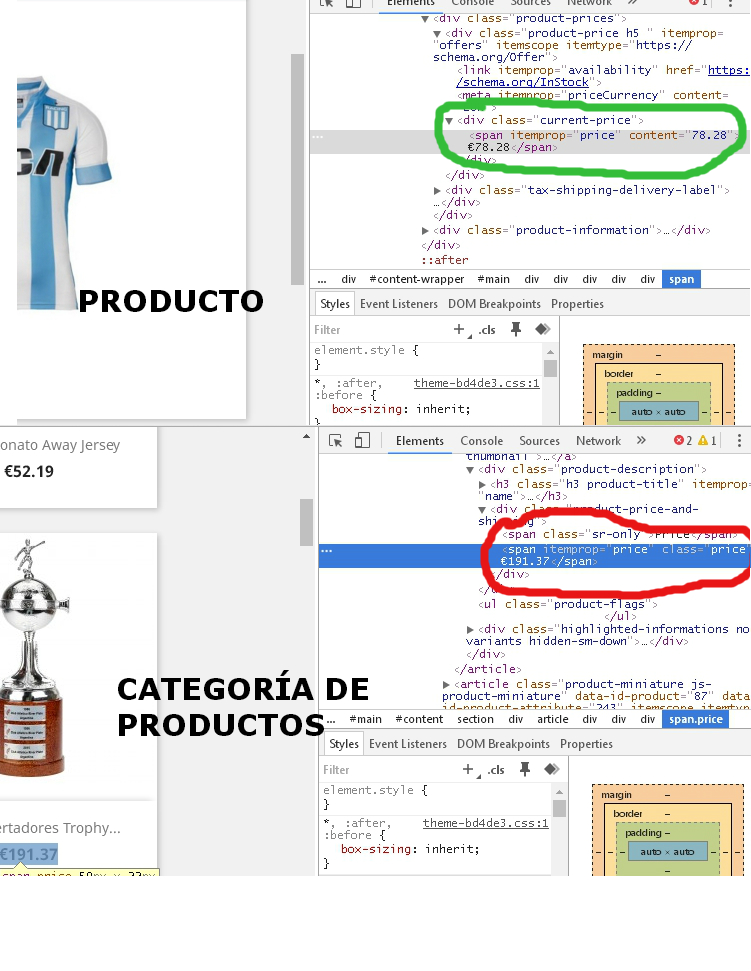Open Properties tab in lower DevTools

click(x=586, y=744)
